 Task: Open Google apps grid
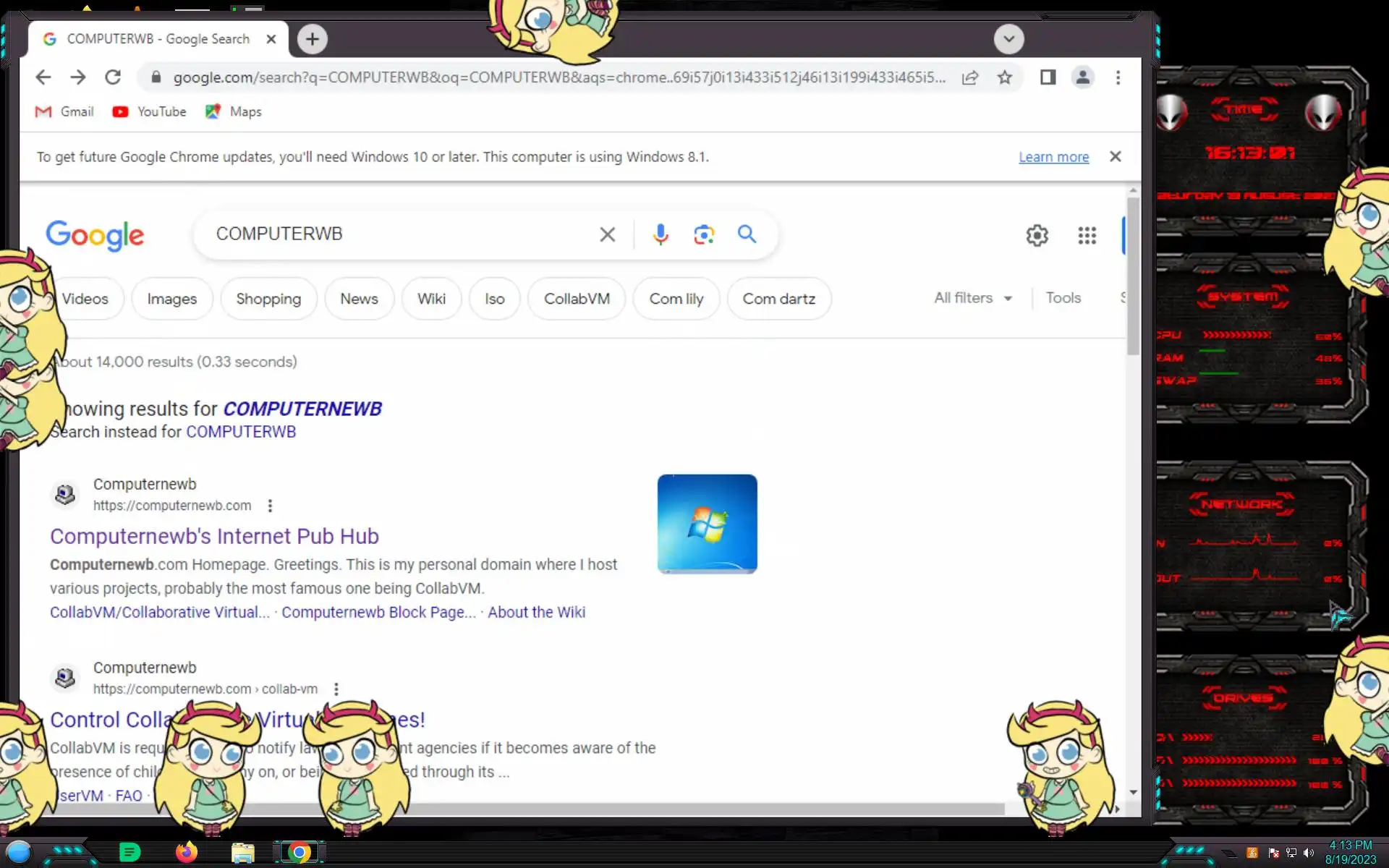1087,235
